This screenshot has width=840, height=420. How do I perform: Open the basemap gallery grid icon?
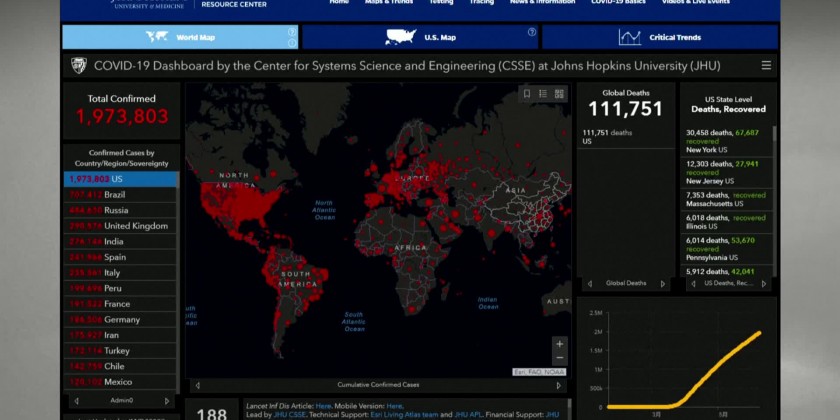pyautogui.click(x=559, y=94)
